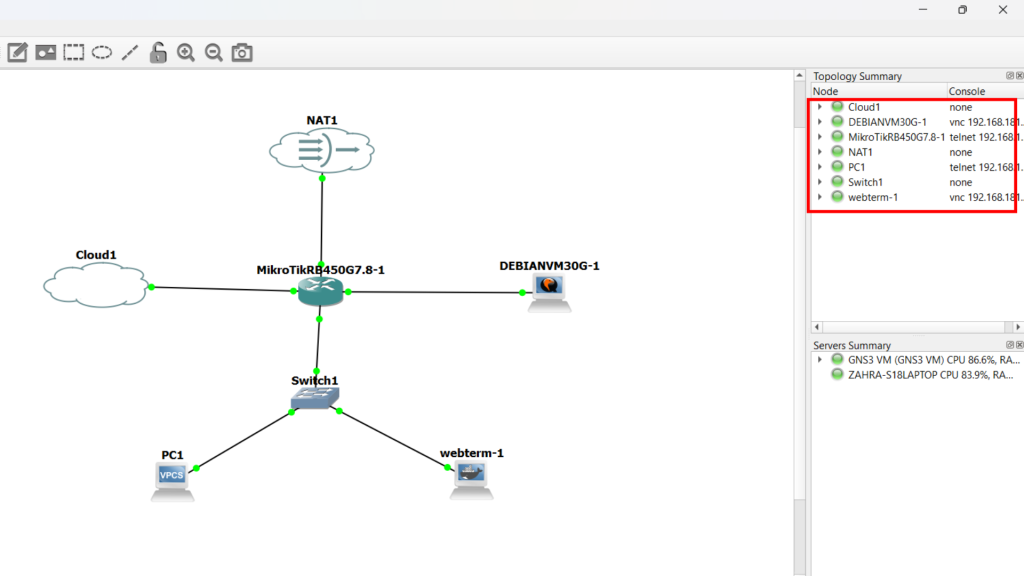Select DEBIANVM30G-1 in the Topology Summary list
The image size is (1024, 576).
tap(887, 122)
